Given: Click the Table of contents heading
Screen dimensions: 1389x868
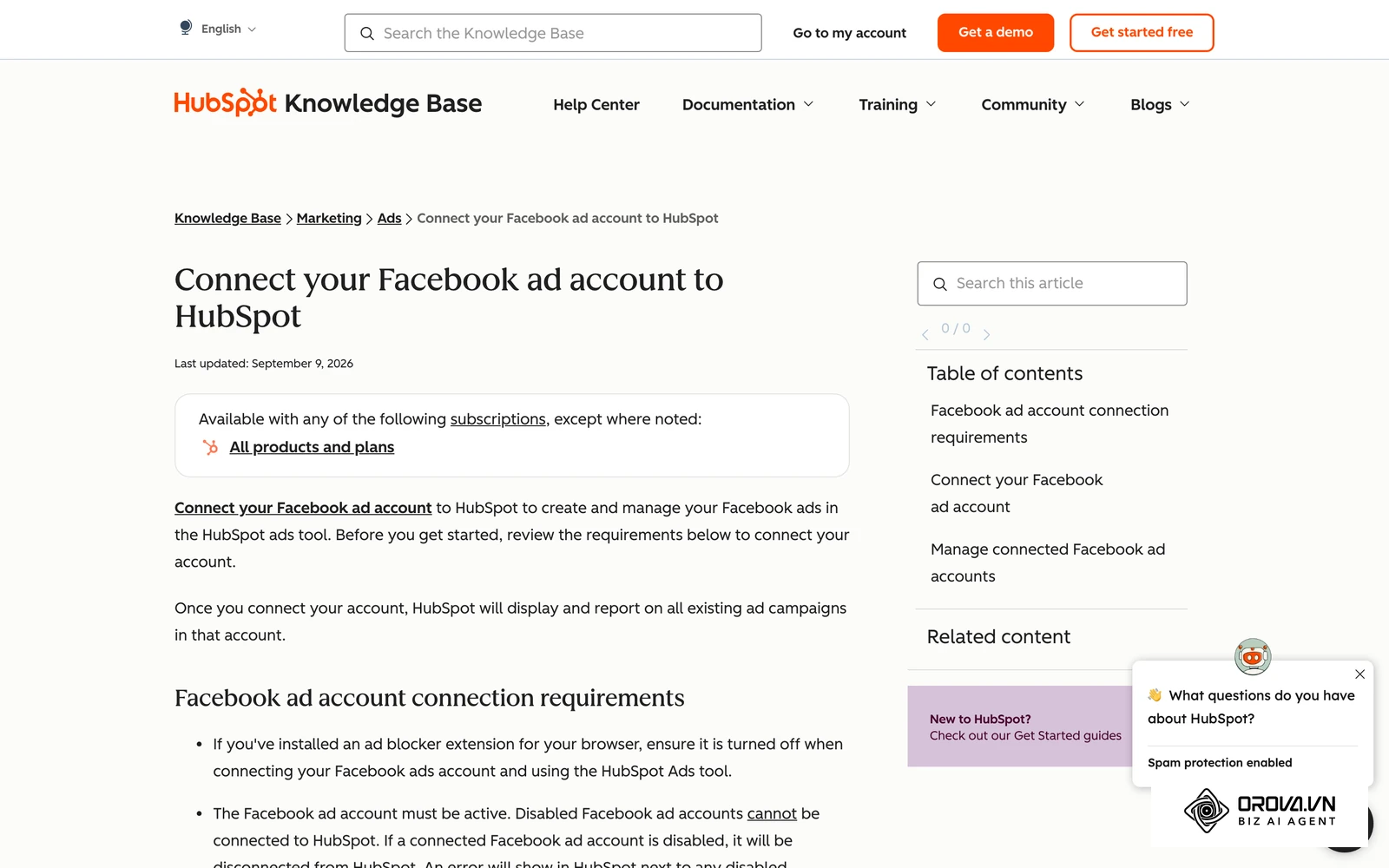Looking at the screenshot, I should (x=1004, y=373).
